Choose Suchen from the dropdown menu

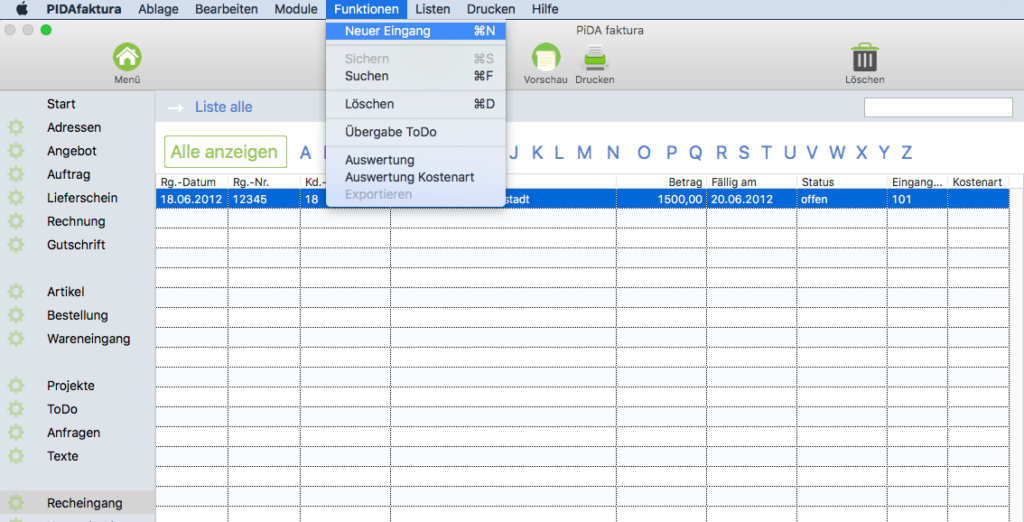click(x=415, y=76)
